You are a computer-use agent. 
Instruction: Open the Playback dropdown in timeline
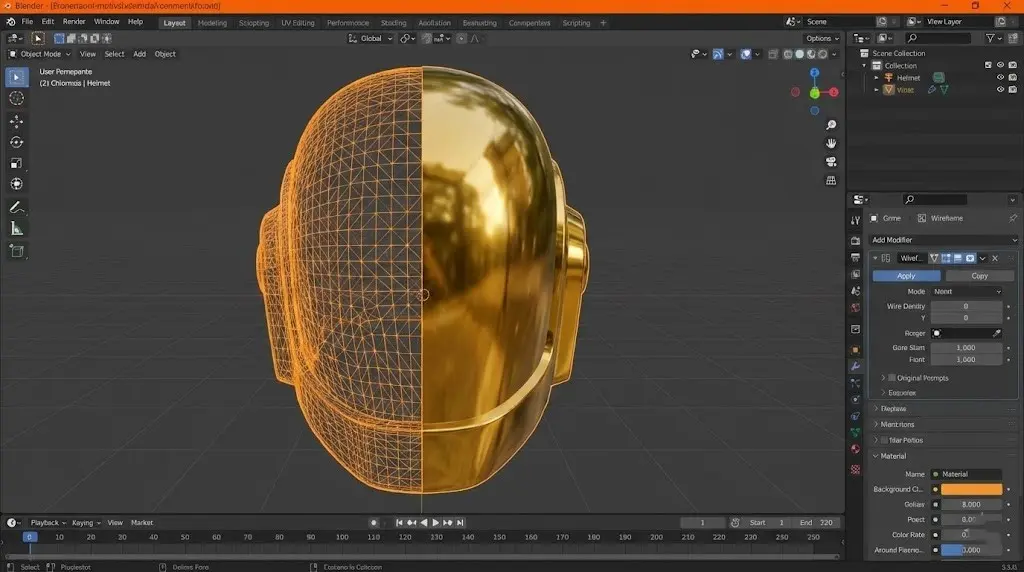(48, 522)
